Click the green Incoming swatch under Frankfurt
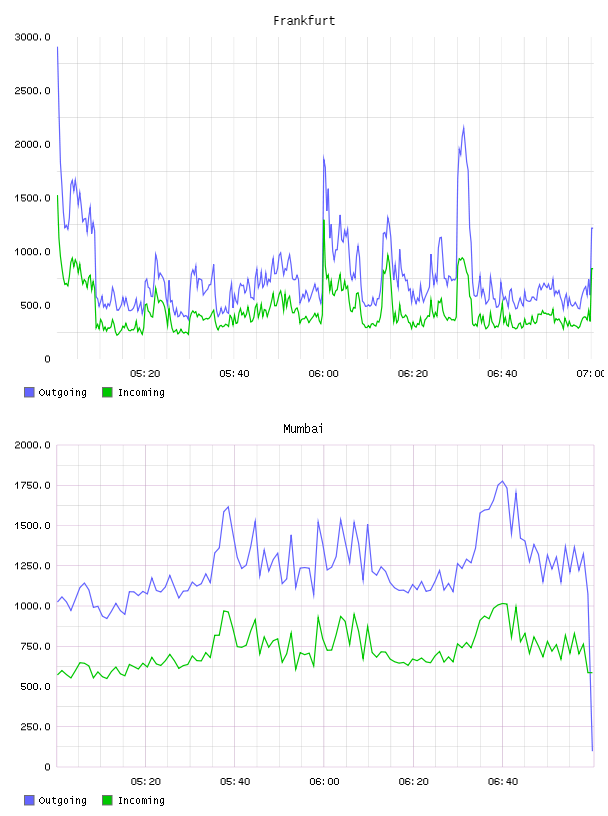The height and width of the screenshot is (816, 608). [107, 392]
